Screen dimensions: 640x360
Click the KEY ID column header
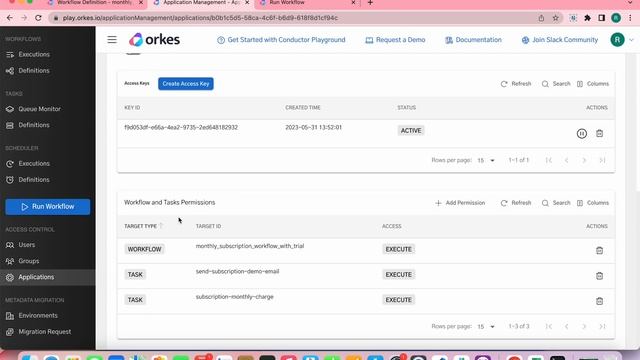(x=132, y=108)
